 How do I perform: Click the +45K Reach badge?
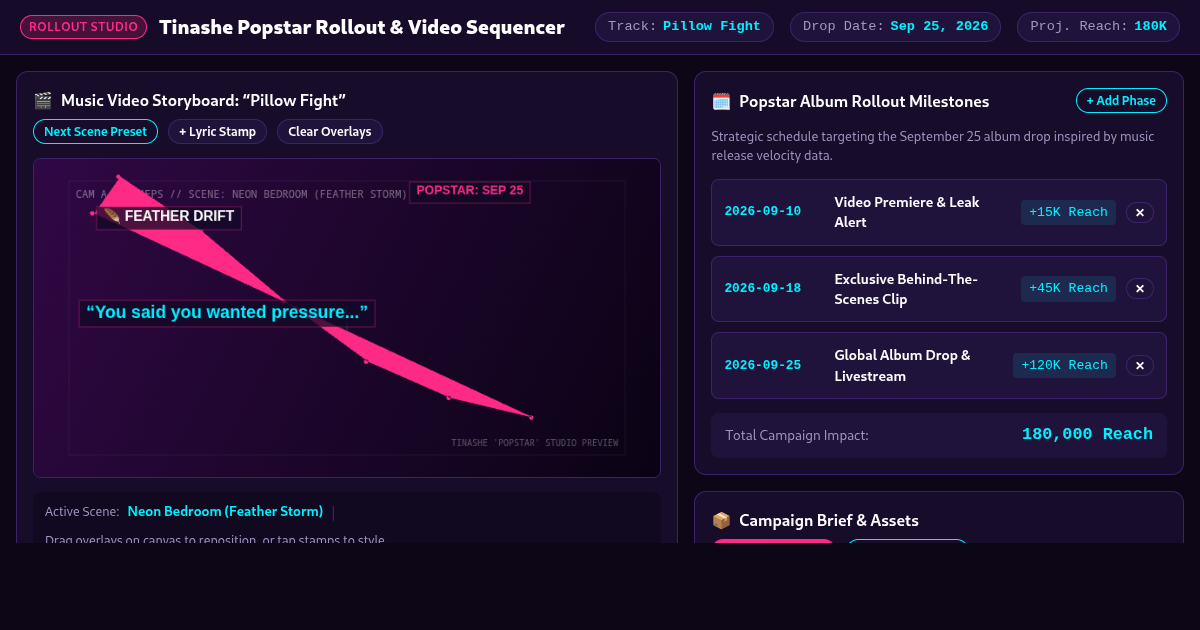tap(1068, 289)
